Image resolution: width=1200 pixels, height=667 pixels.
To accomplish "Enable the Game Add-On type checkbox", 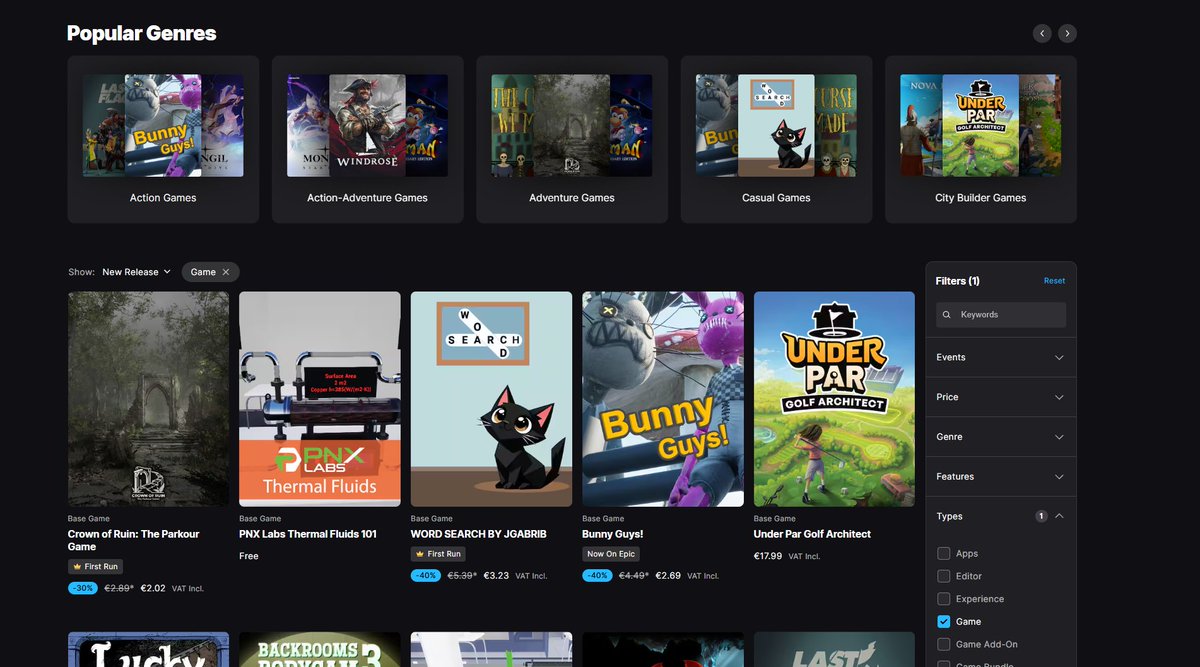I will pos(944,645).
